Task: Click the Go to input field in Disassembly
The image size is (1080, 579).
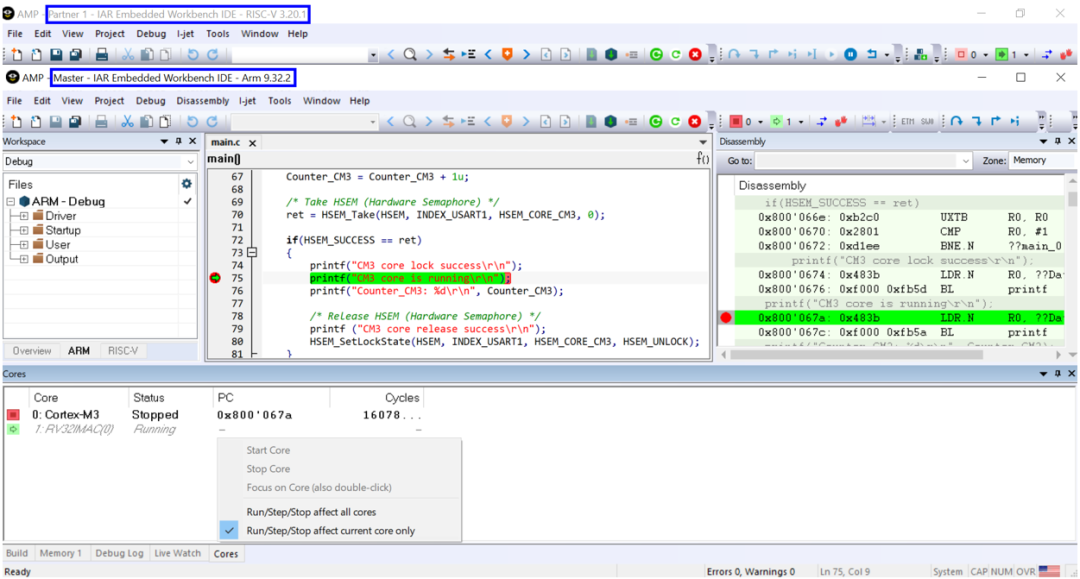Action: click(x=860, y=160)
